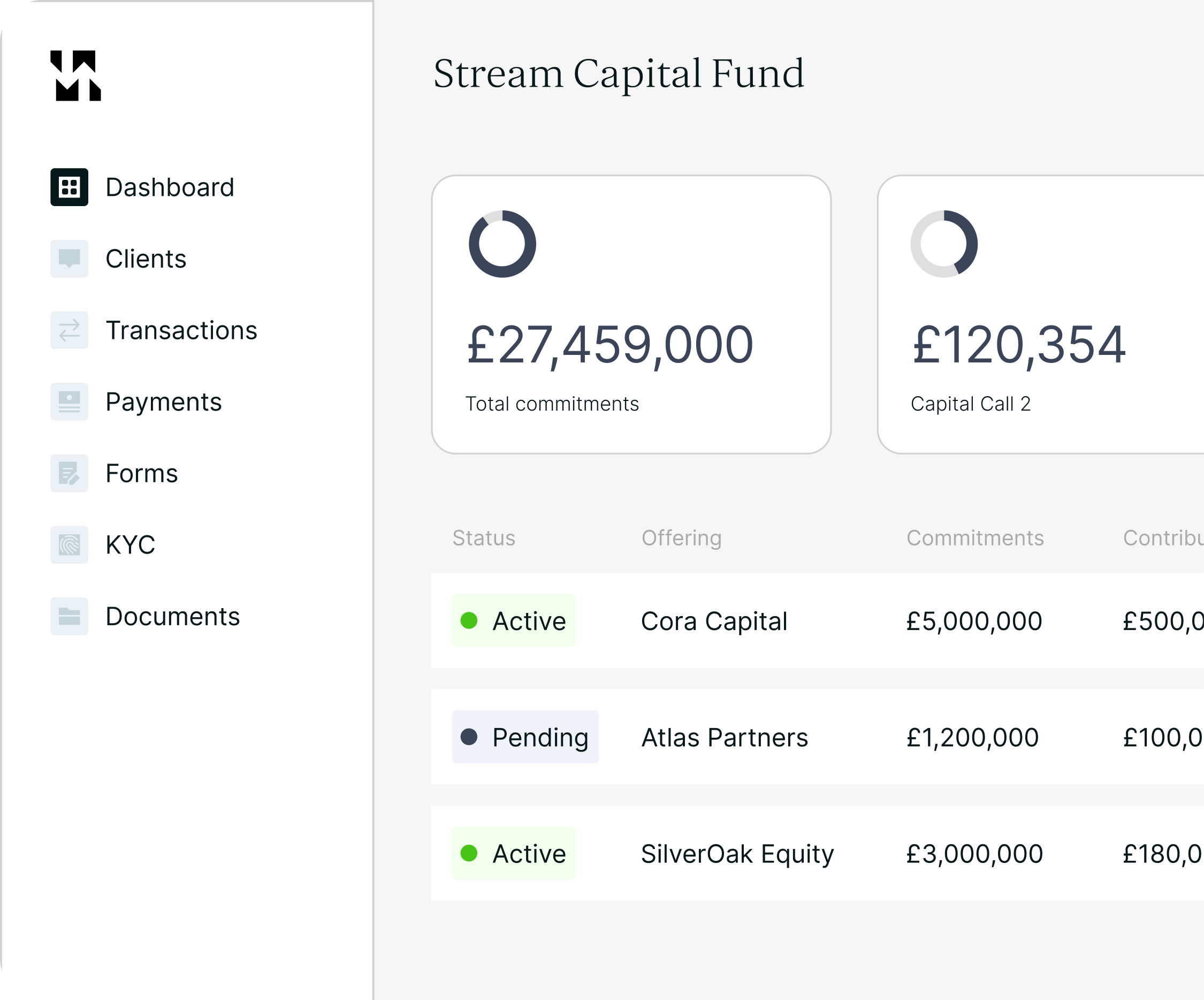Viewport: 1204px width, 1000px height.
Task: Sort by the Offering column header
Action: coord(681,537)
